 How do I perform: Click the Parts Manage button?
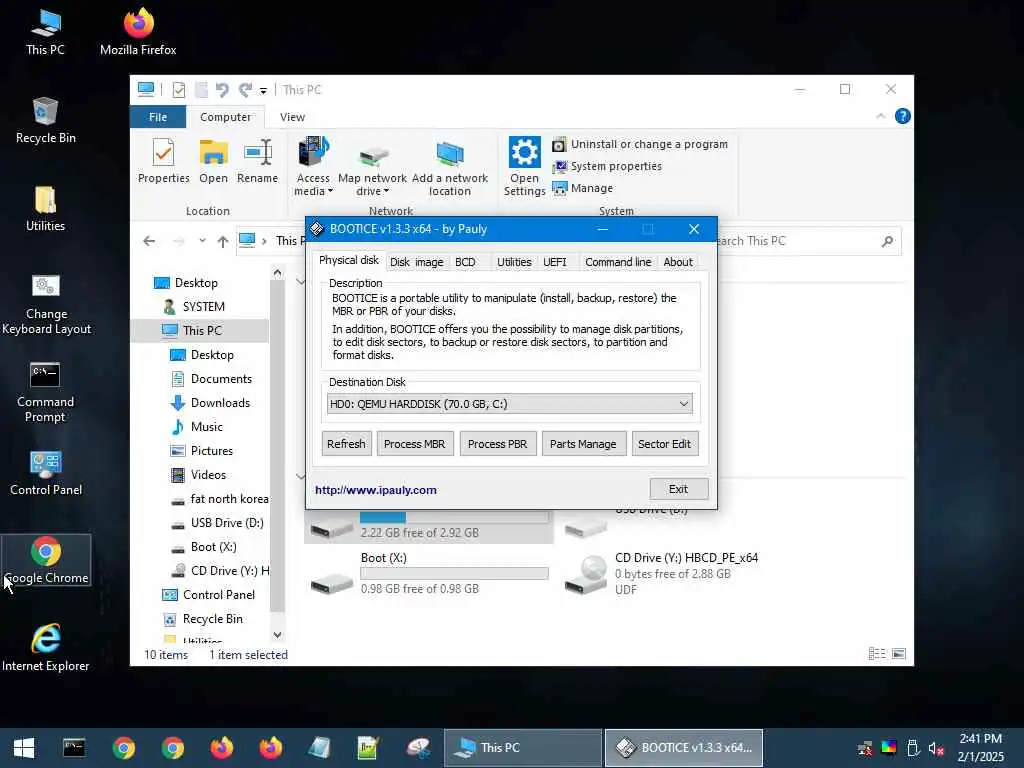click(583, 443)
